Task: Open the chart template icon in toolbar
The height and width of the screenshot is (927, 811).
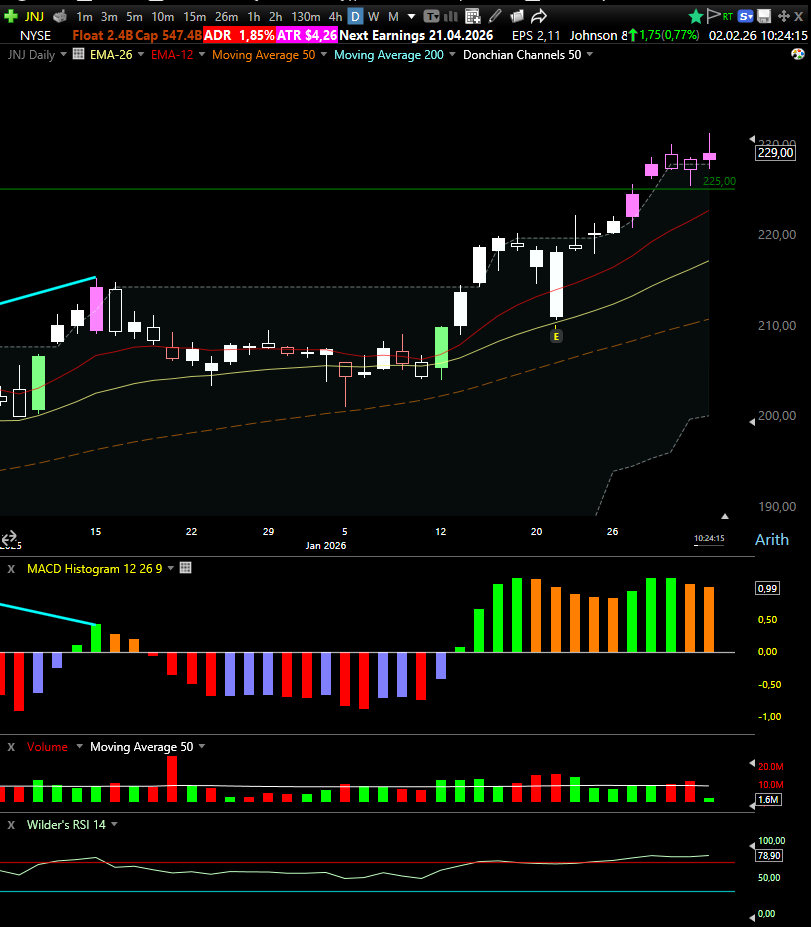Action: pos(432,17)
